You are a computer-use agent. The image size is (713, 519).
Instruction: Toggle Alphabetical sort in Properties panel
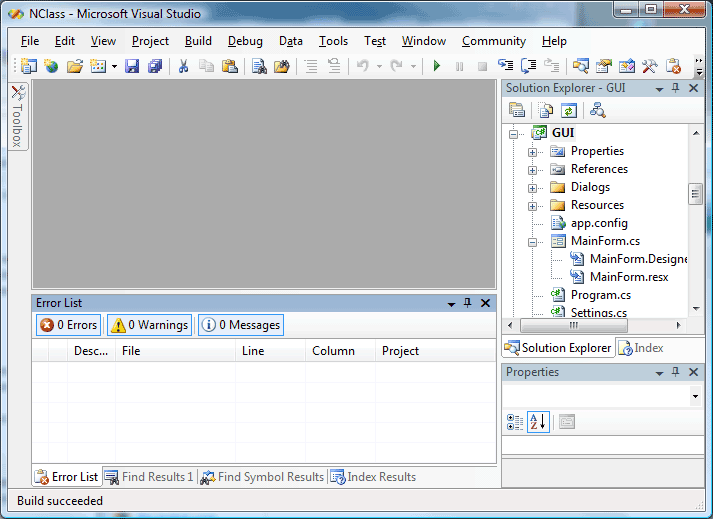click(538, 422)
